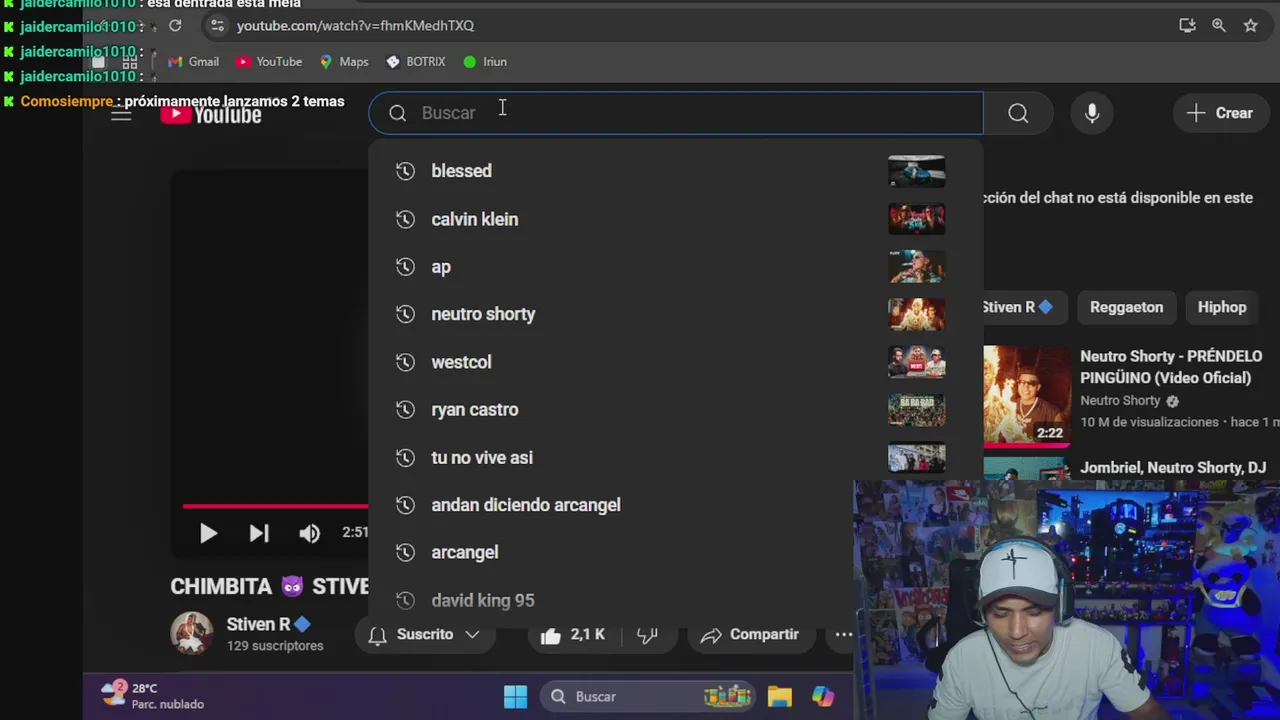Open the apps grid icon in bookmarks bar
The height and width of the screenshot is (720, 1280).
click(130, 62)
